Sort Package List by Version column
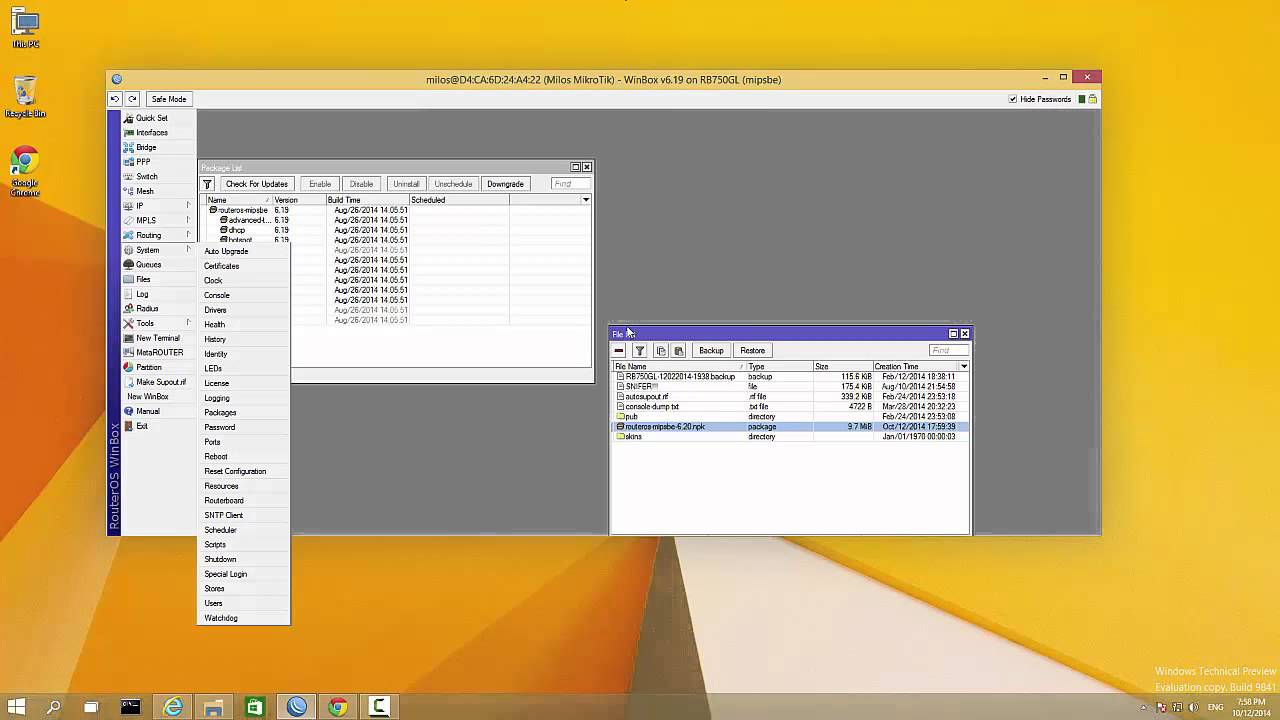The width and height of the screenshot is (1280, 720). [x=298, y=200]
